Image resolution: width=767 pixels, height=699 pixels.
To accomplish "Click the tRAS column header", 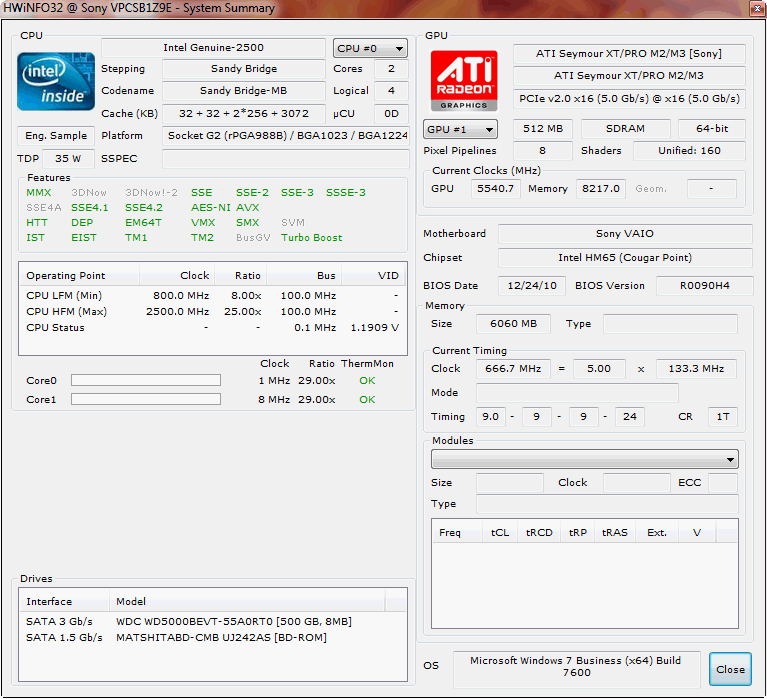I will (x=615, y=532).
